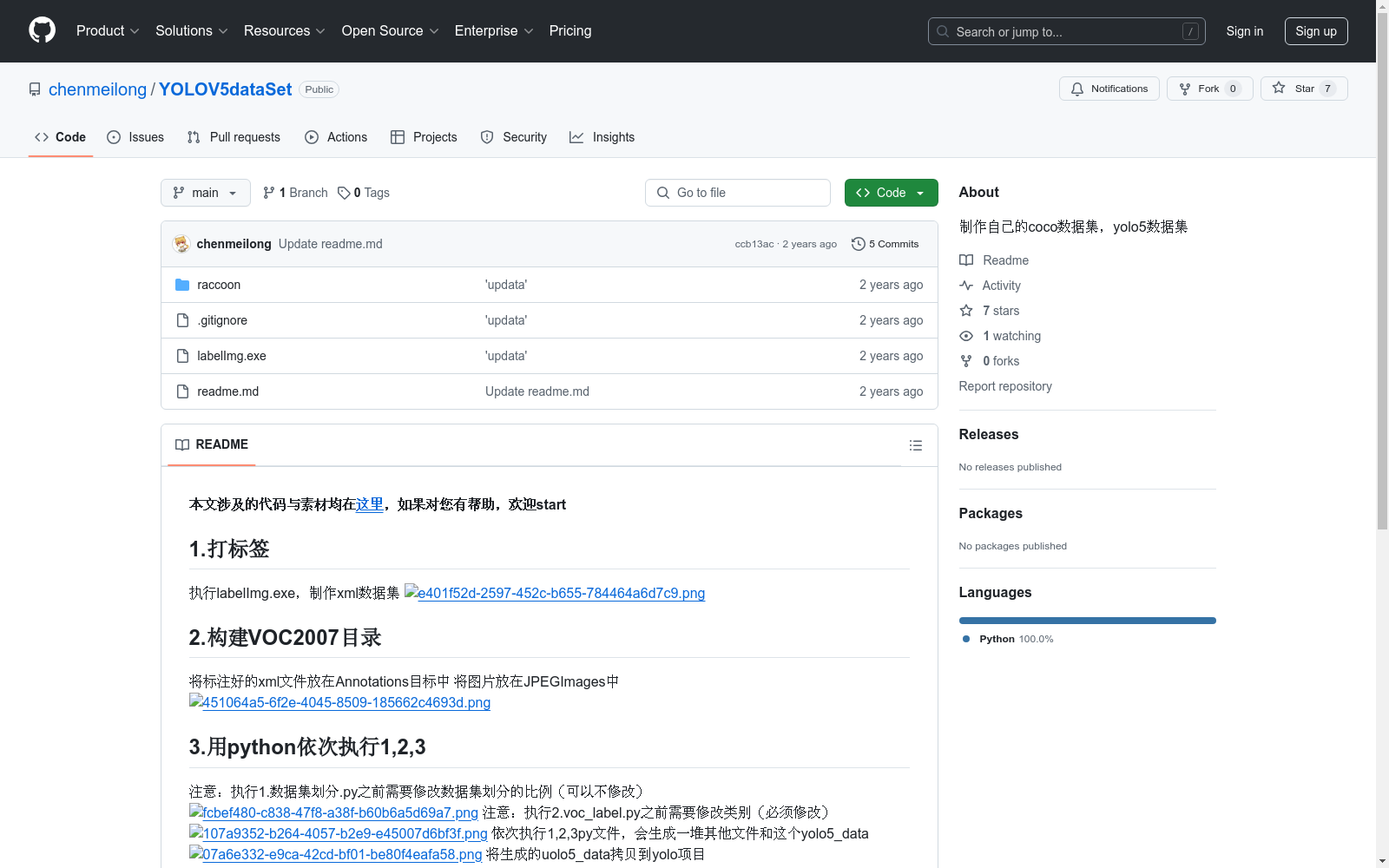Open the raccoon folder

219,285
